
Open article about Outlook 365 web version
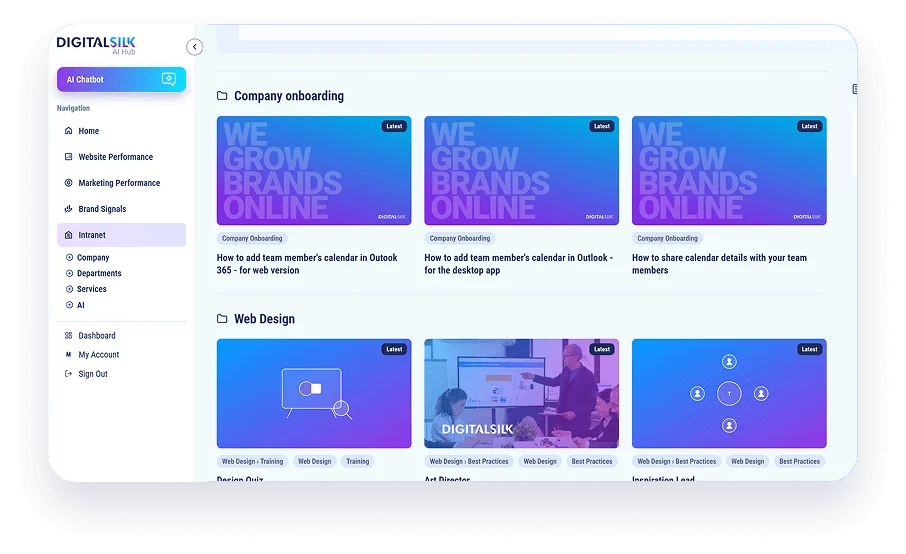tap(307, 264)
